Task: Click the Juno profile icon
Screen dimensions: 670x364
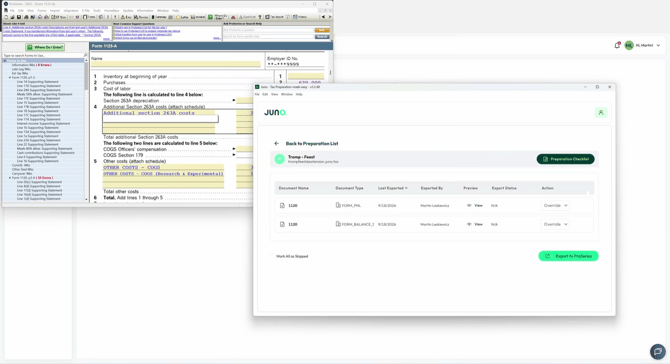Action: (x=601, y=112)
